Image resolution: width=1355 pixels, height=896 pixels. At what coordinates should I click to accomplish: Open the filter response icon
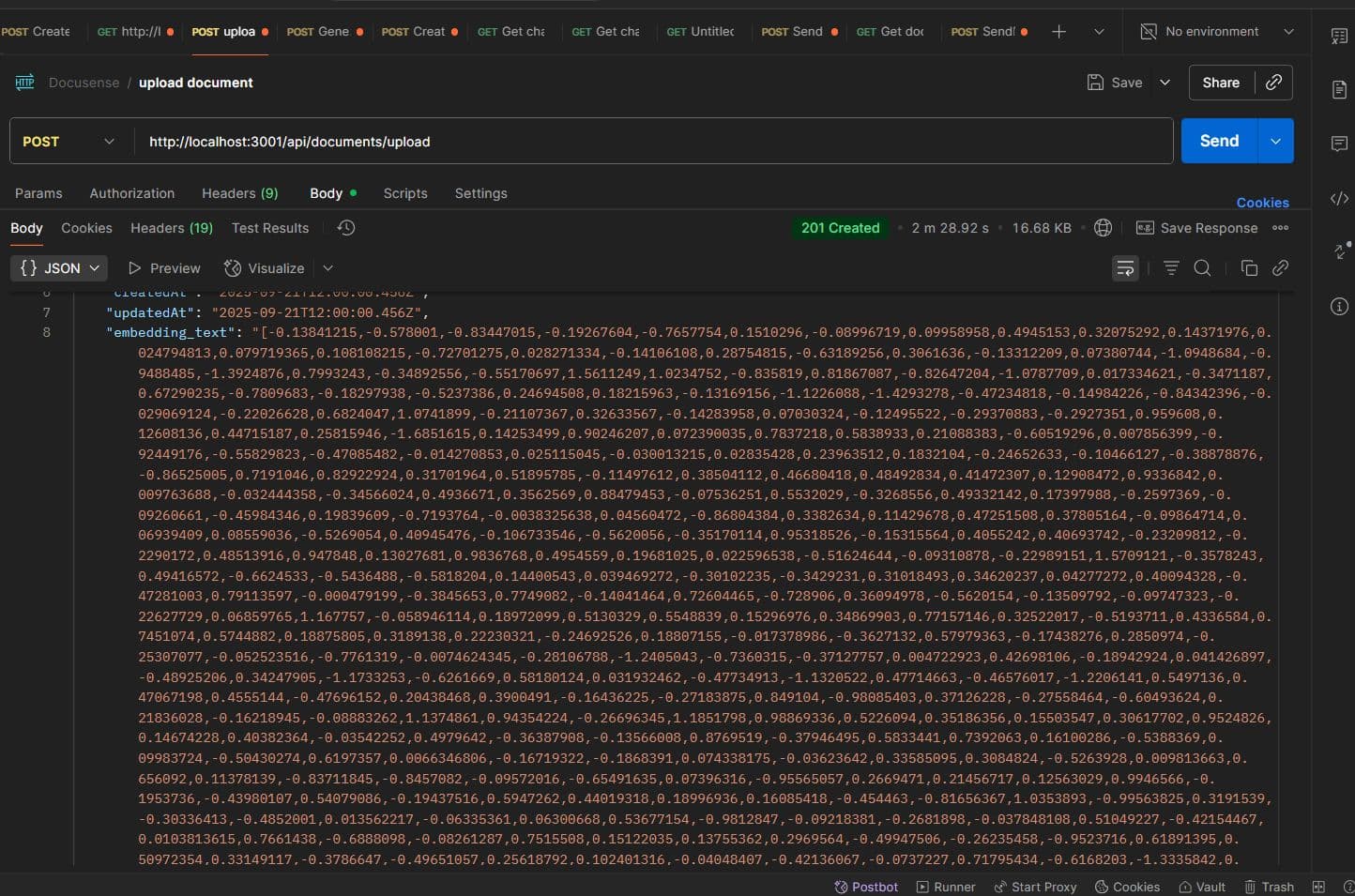[x=1171, y=268]
